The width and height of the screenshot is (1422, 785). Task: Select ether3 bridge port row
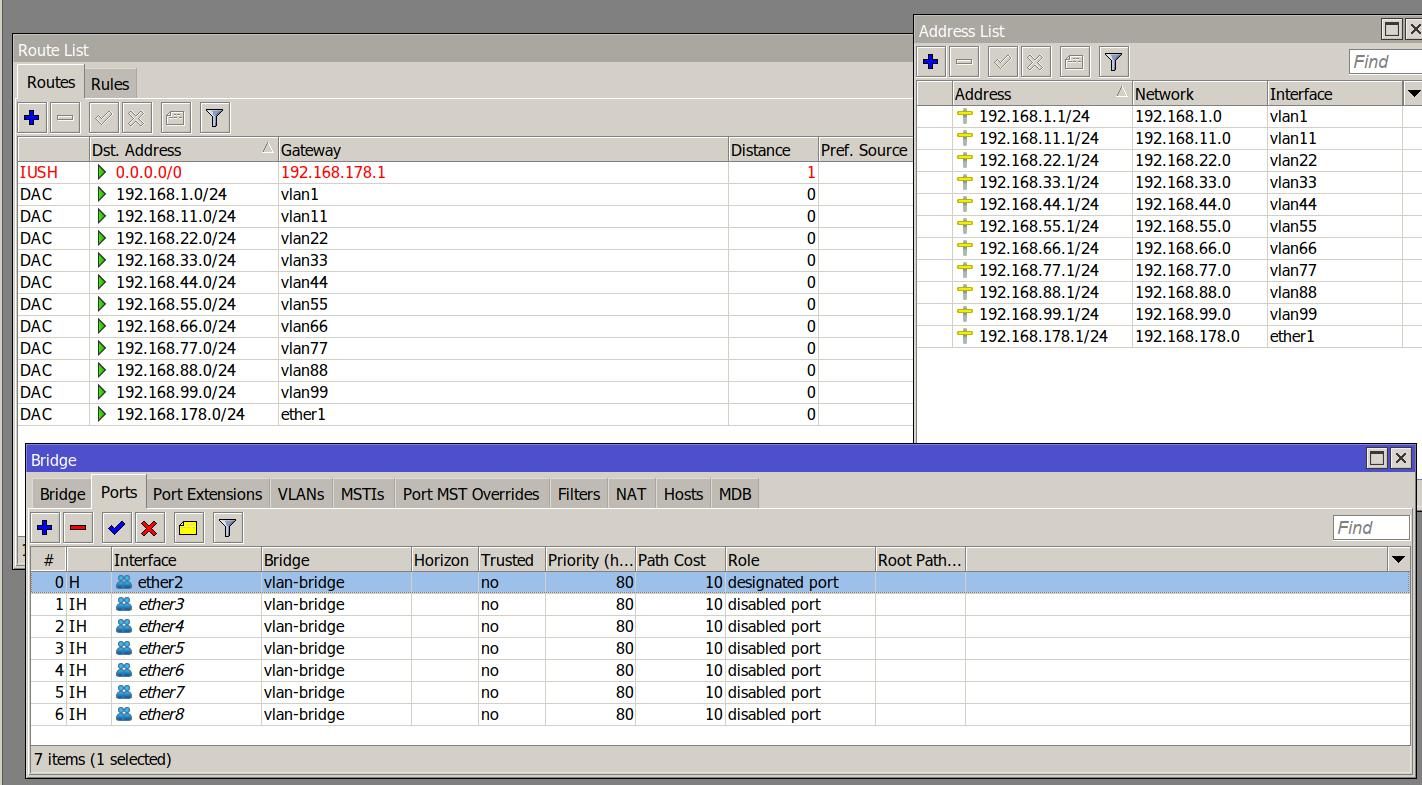click(x=720, y=604)
